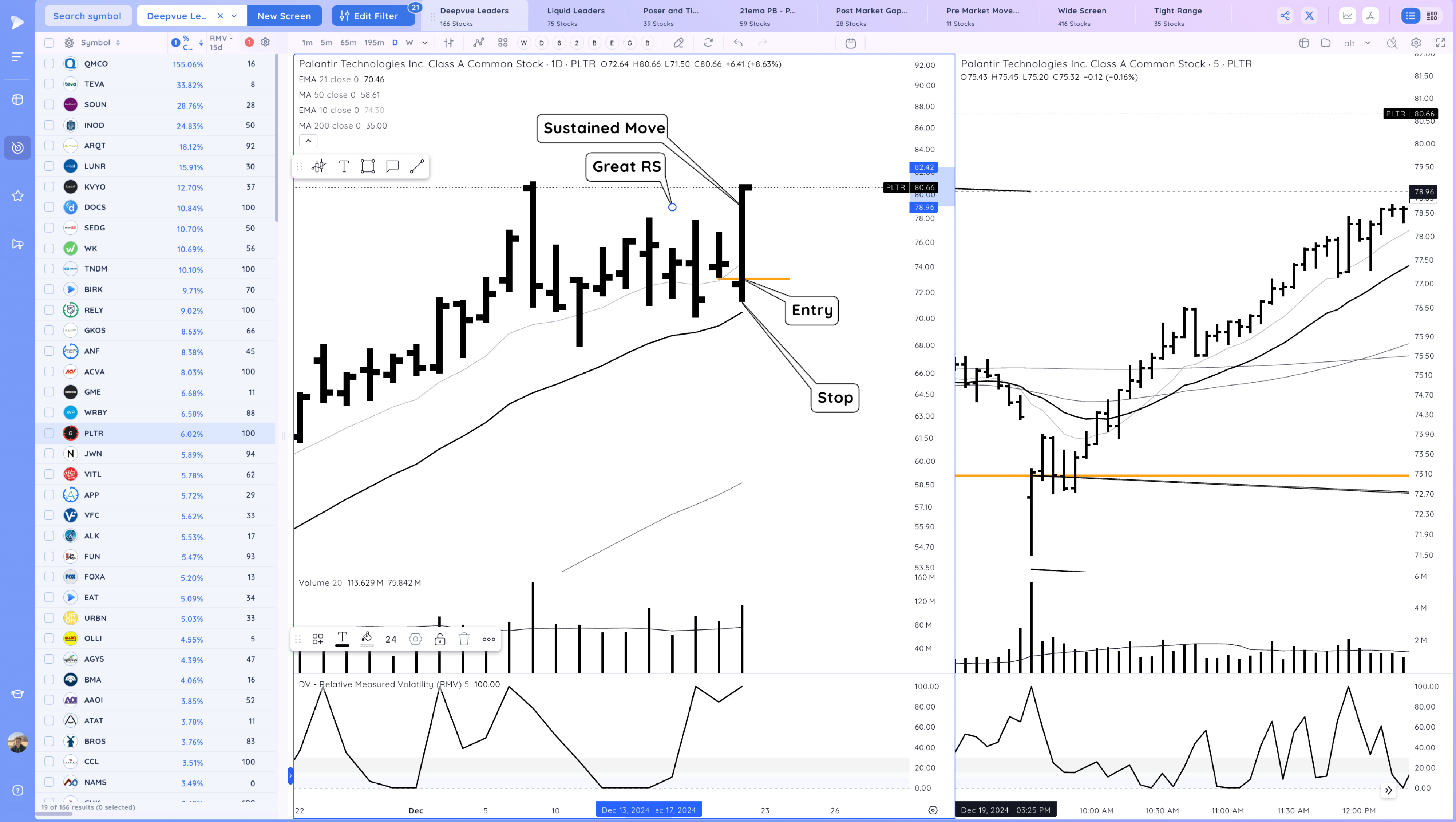Open column settings gear in screener header

(x=265, y=42)
